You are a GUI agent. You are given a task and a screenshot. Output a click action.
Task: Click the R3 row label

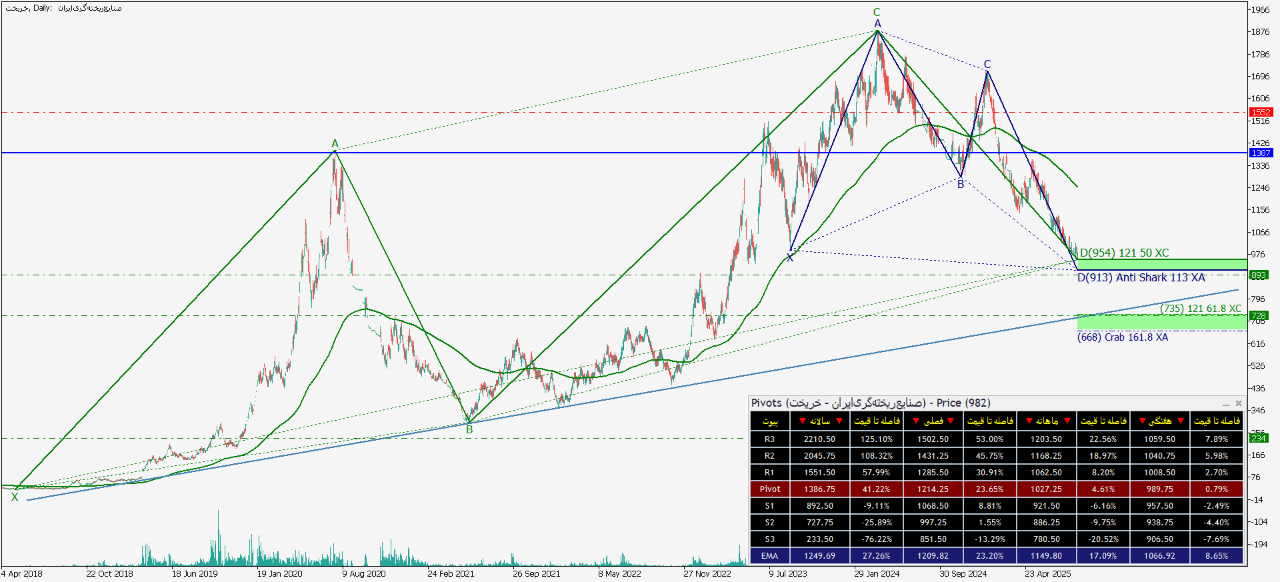coord(769,440)
